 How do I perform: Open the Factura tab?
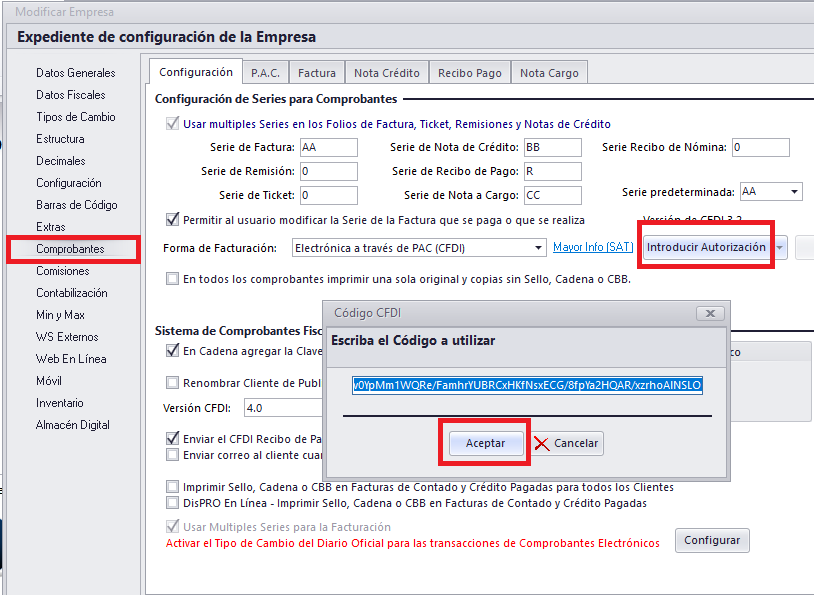click(x=317, y=72)
